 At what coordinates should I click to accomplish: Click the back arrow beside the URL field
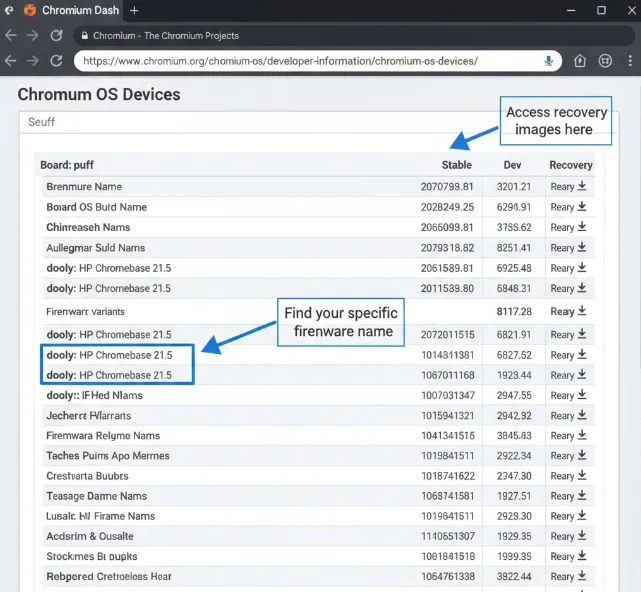11,61
